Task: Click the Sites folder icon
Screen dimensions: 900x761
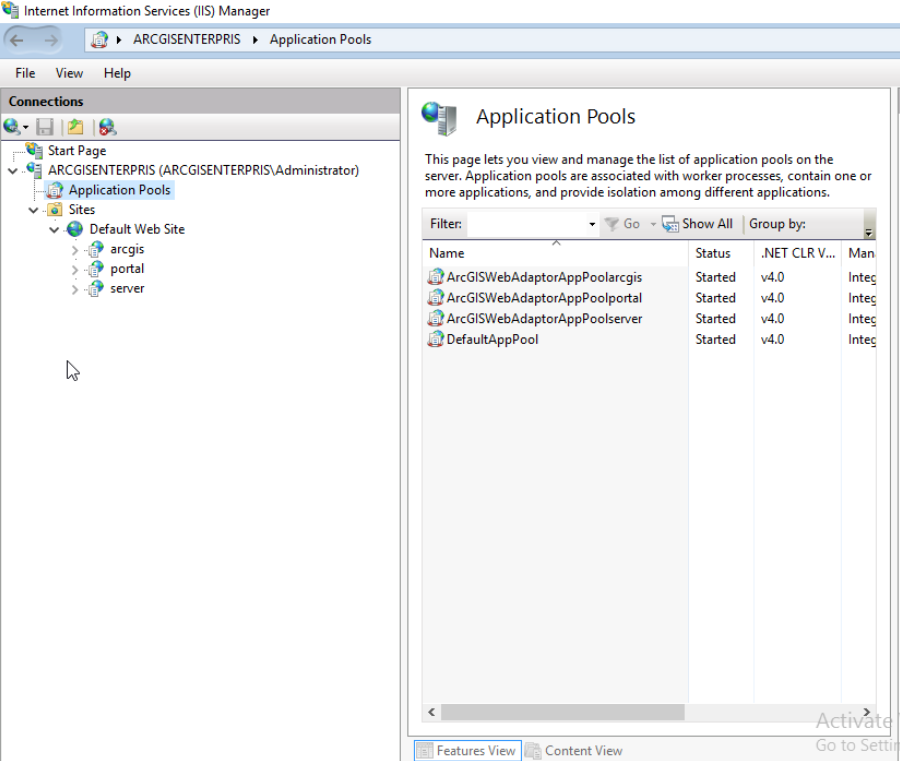Action: tap(55, 209)
